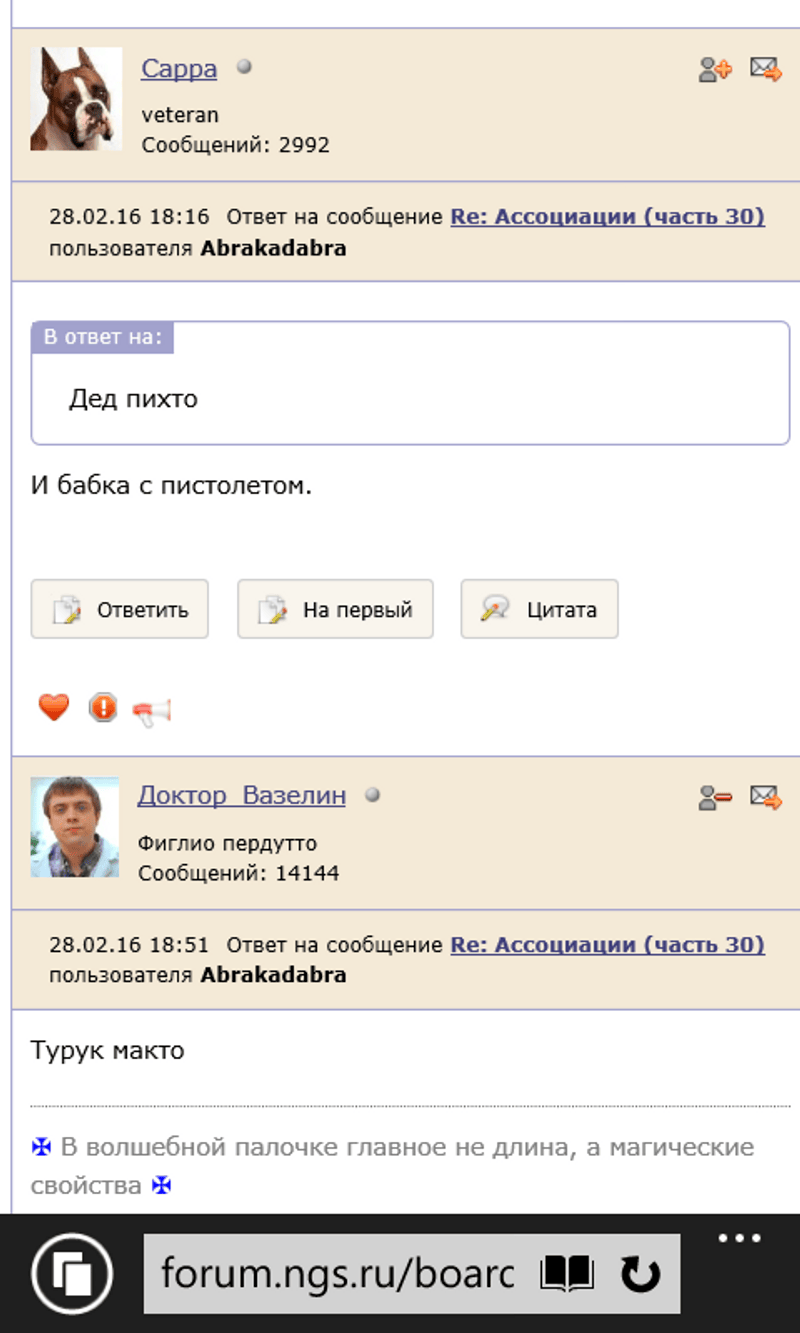Like the post with the heart icon
The height and width of the screenshot is (1333, 800).
[54, 708]
